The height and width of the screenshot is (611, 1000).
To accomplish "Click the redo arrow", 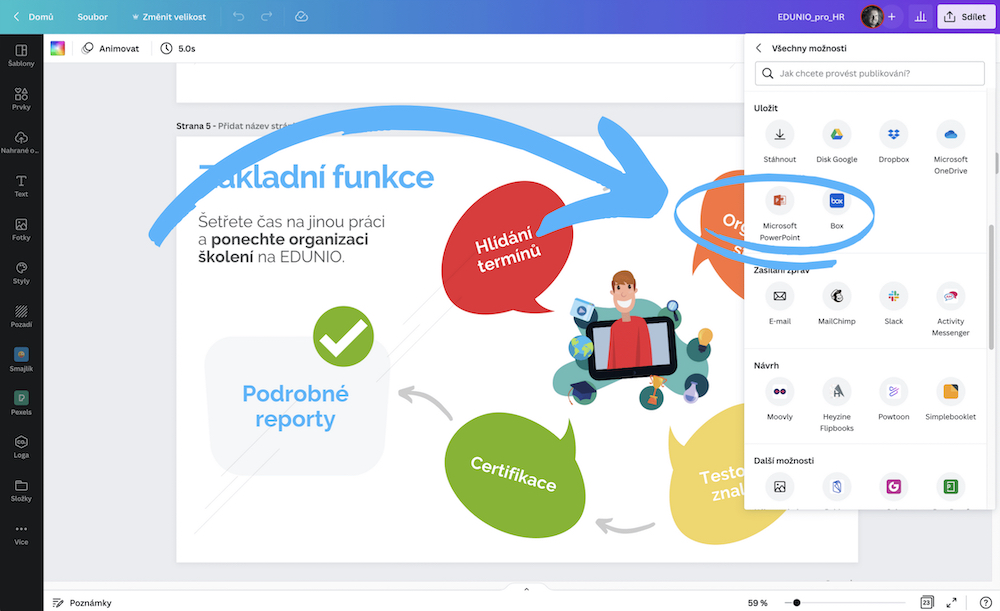I will pyautogui.click(x=267, y=17).
